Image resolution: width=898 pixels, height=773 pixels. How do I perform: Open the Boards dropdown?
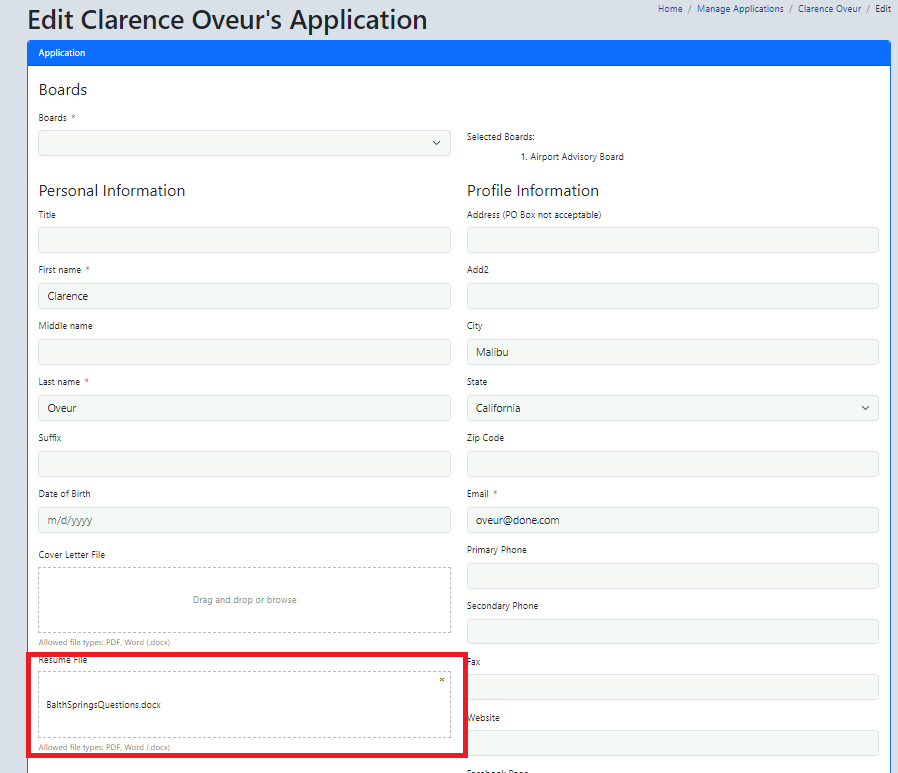pyautogui.click(x=245, y=143)
